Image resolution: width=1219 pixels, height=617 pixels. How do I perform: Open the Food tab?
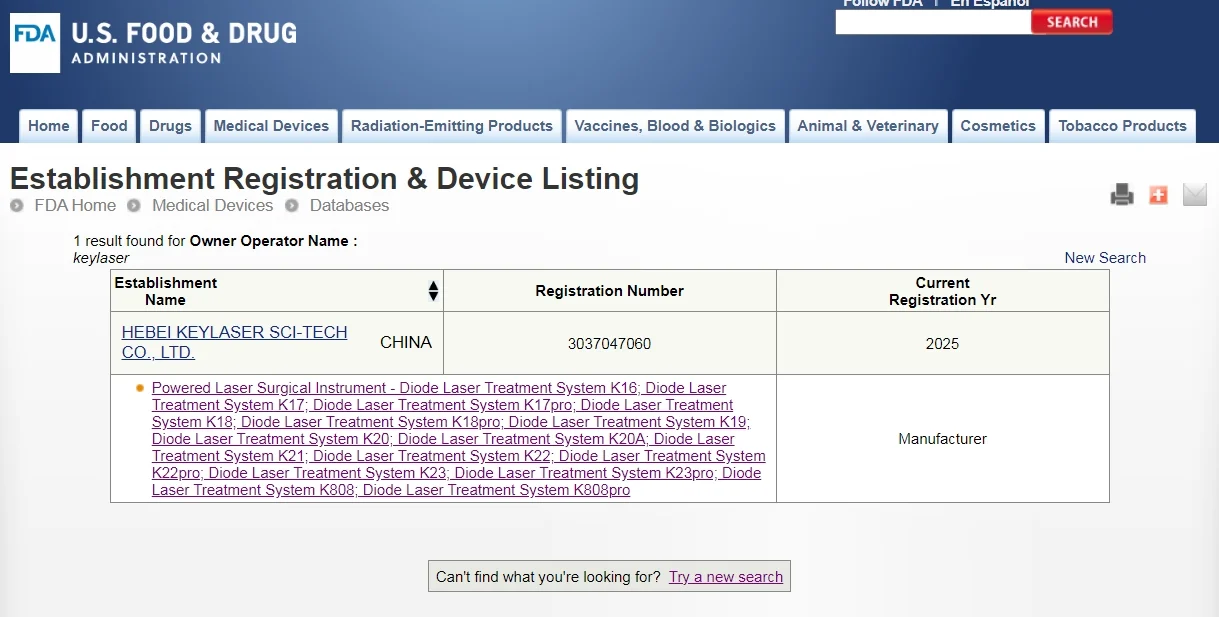[x=109, y=126]
